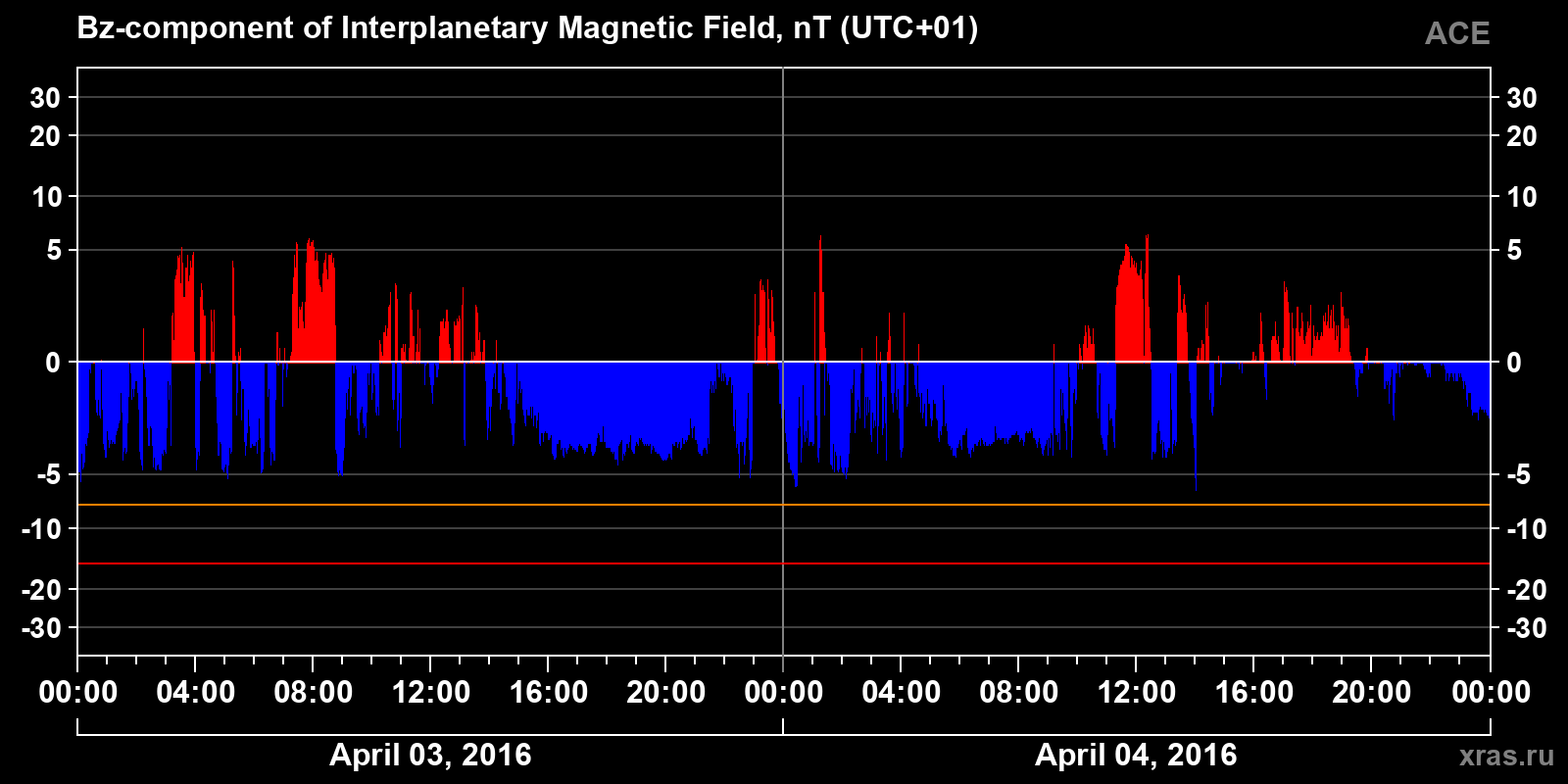Click the '04:00' time label under April 04
Viewport: 1568px width, 784px height.
902,693
